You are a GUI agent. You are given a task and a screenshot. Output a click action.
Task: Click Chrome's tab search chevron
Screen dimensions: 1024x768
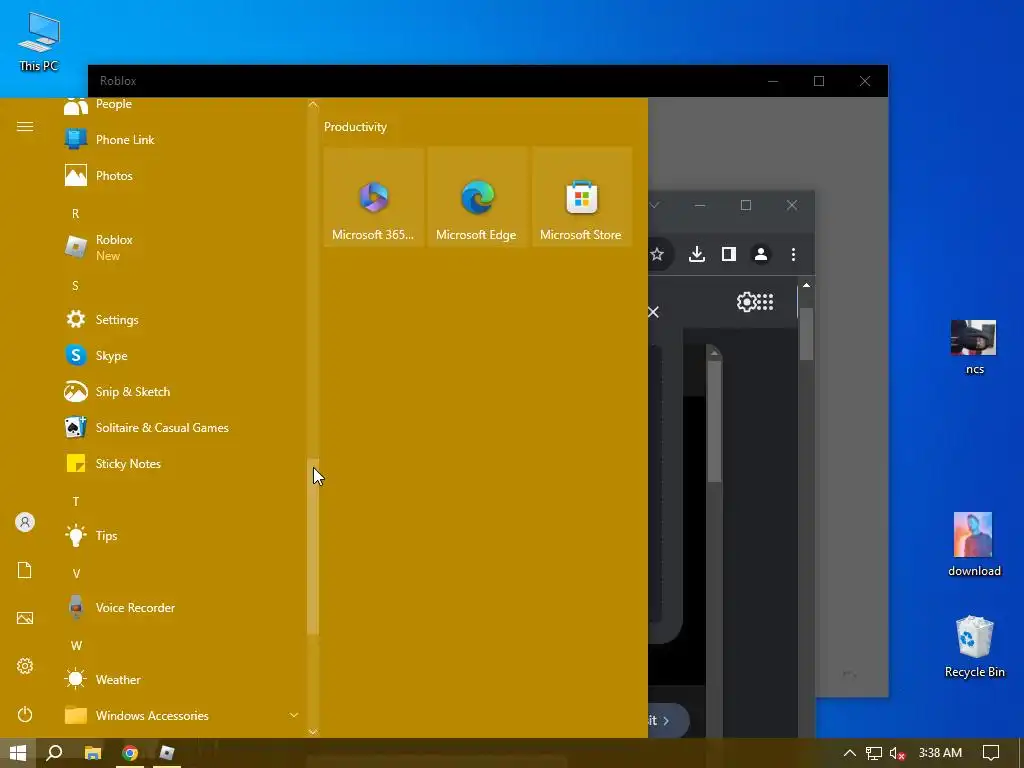(x=654, y=205)
